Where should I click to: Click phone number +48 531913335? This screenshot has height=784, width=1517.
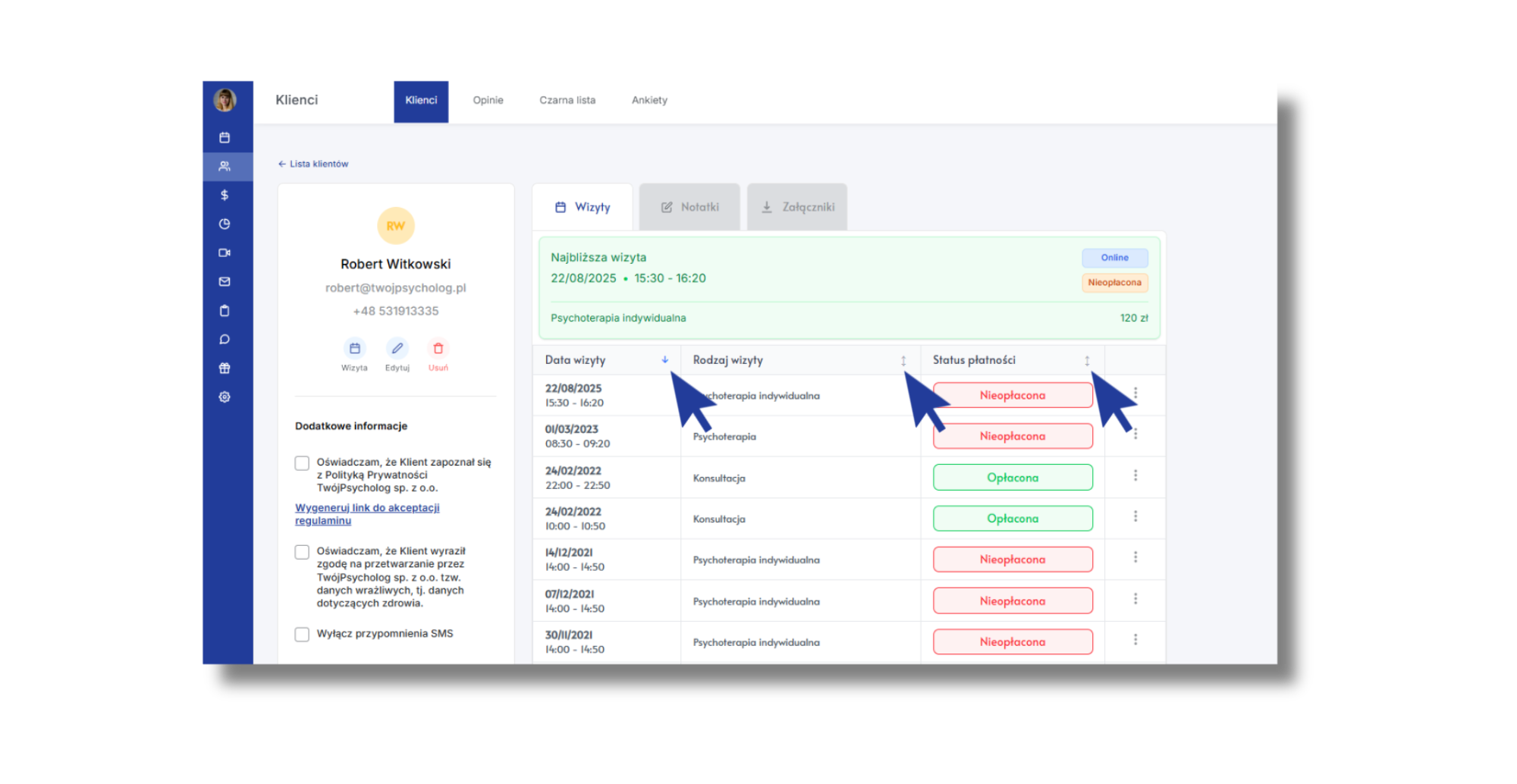(395, 311)
